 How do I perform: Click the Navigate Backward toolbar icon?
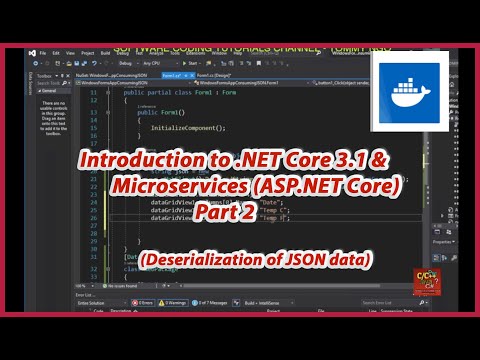35,63
